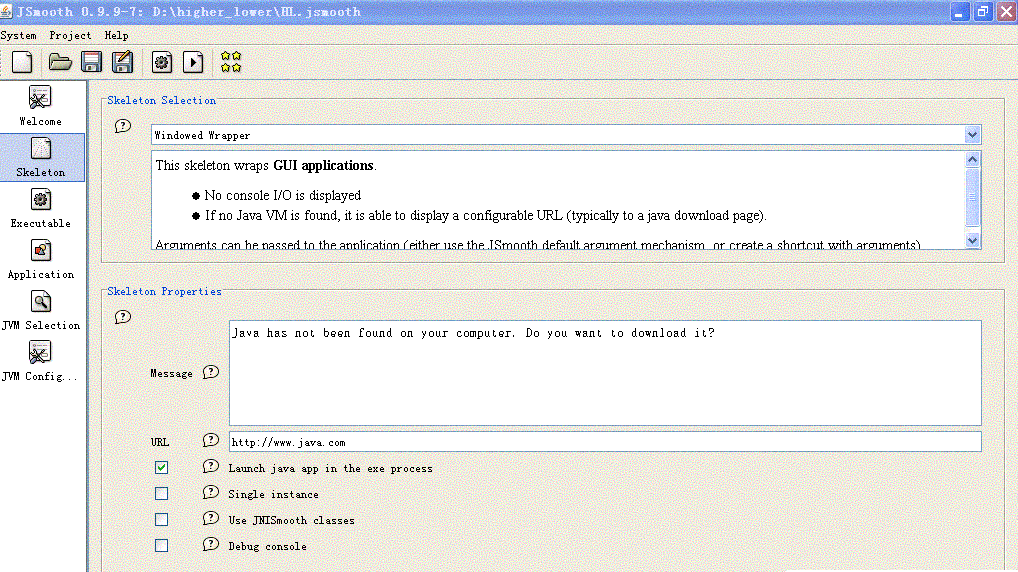Image resolution: width=1018 pixels, height=572 pixels.
Task: Click the help icon in Skeleton Selection
Action: tap(123, 126)
